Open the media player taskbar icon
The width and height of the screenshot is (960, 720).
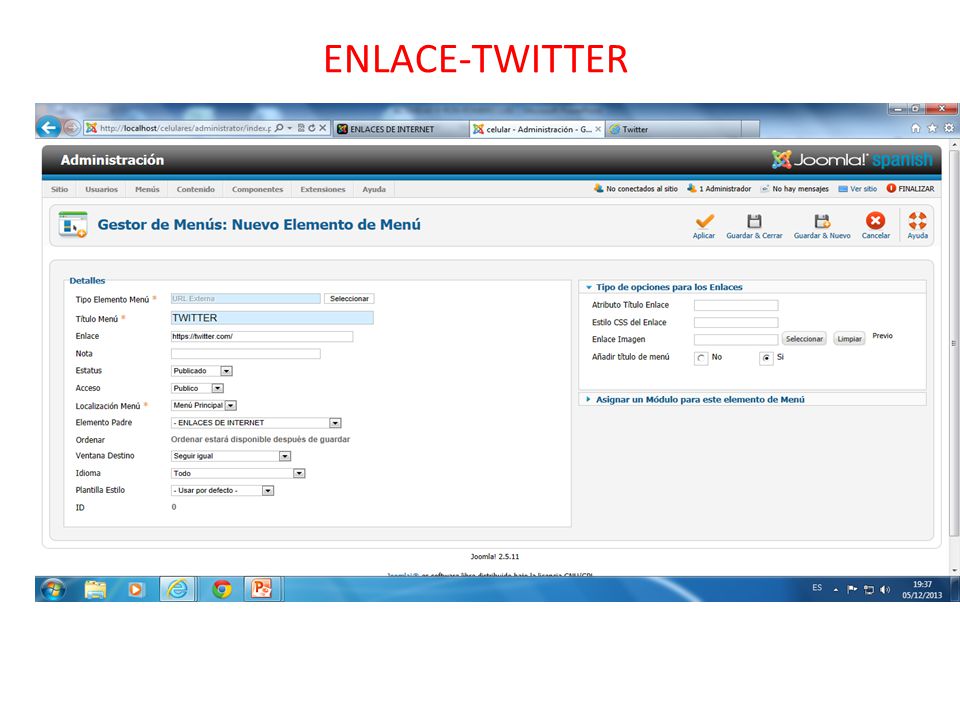pos(135,590)
